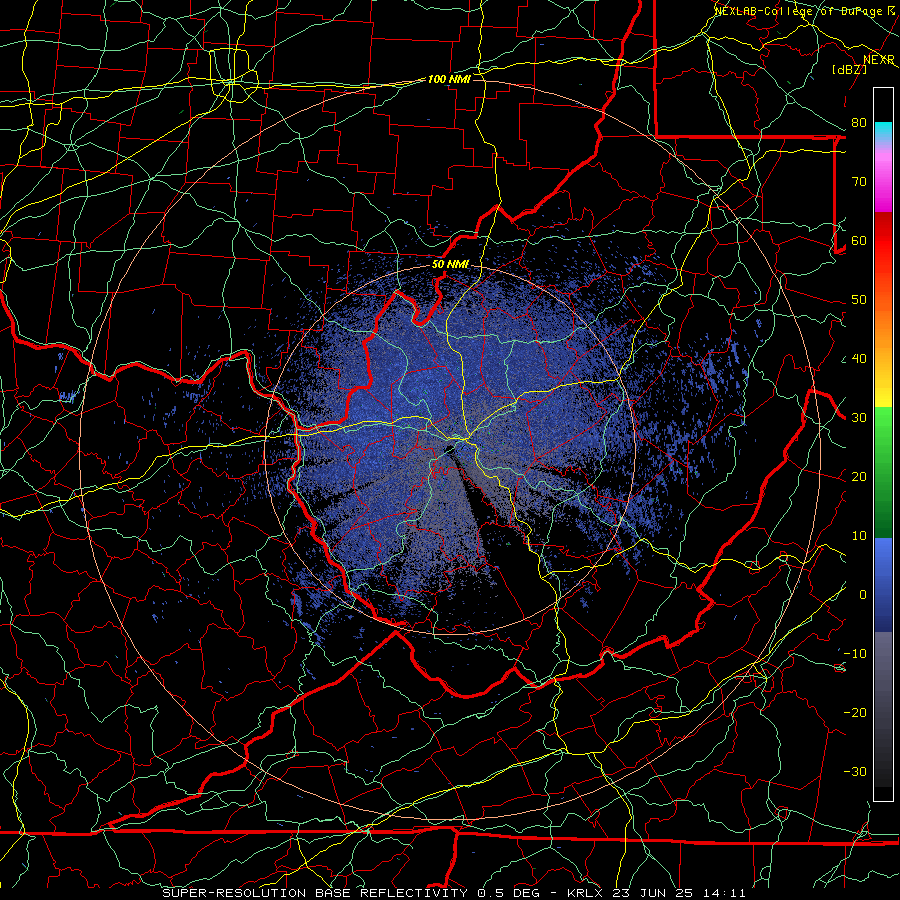Image resolution: width=900 pixels, height=900 pixels.
Task: Click the green segment of the color bar
Action: coord(883,471)
